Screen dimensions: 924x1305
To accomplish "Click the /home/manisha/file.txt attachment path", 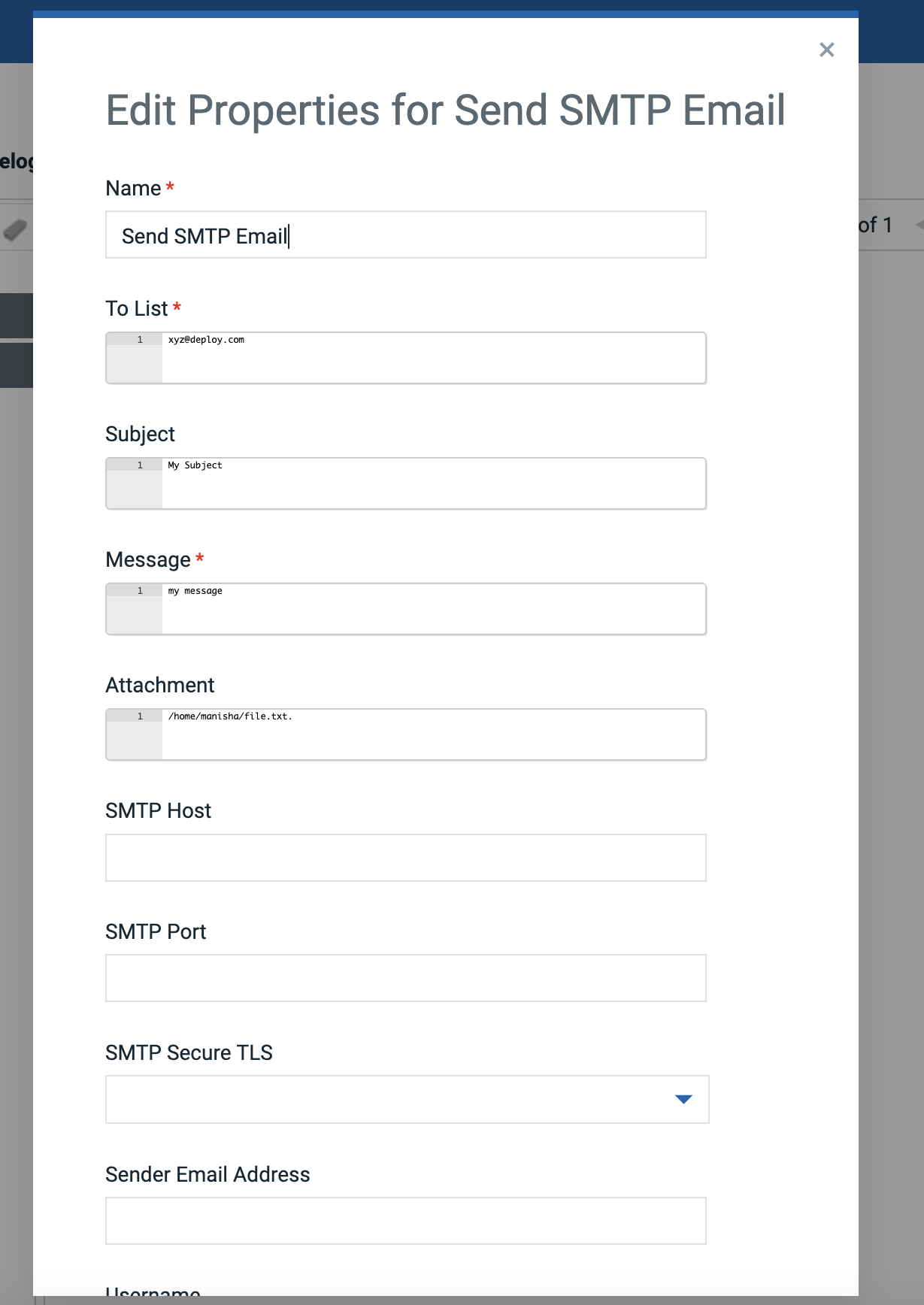I will (x=229, y=716).
